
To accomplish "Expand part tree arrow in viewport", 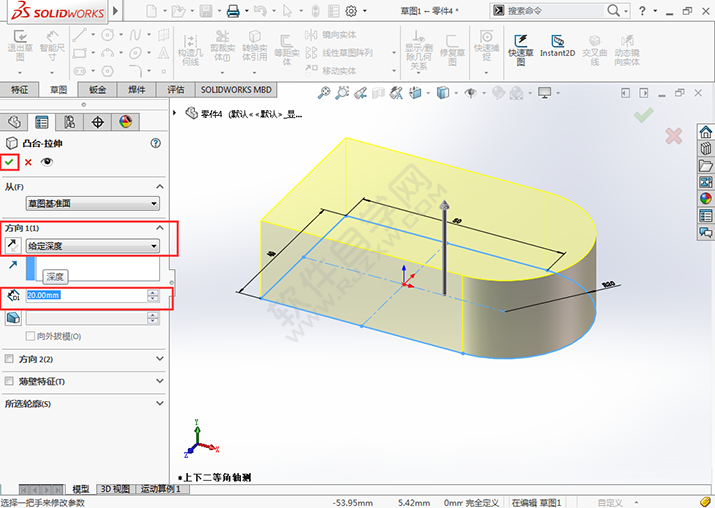I will click(x=175, y=112).
